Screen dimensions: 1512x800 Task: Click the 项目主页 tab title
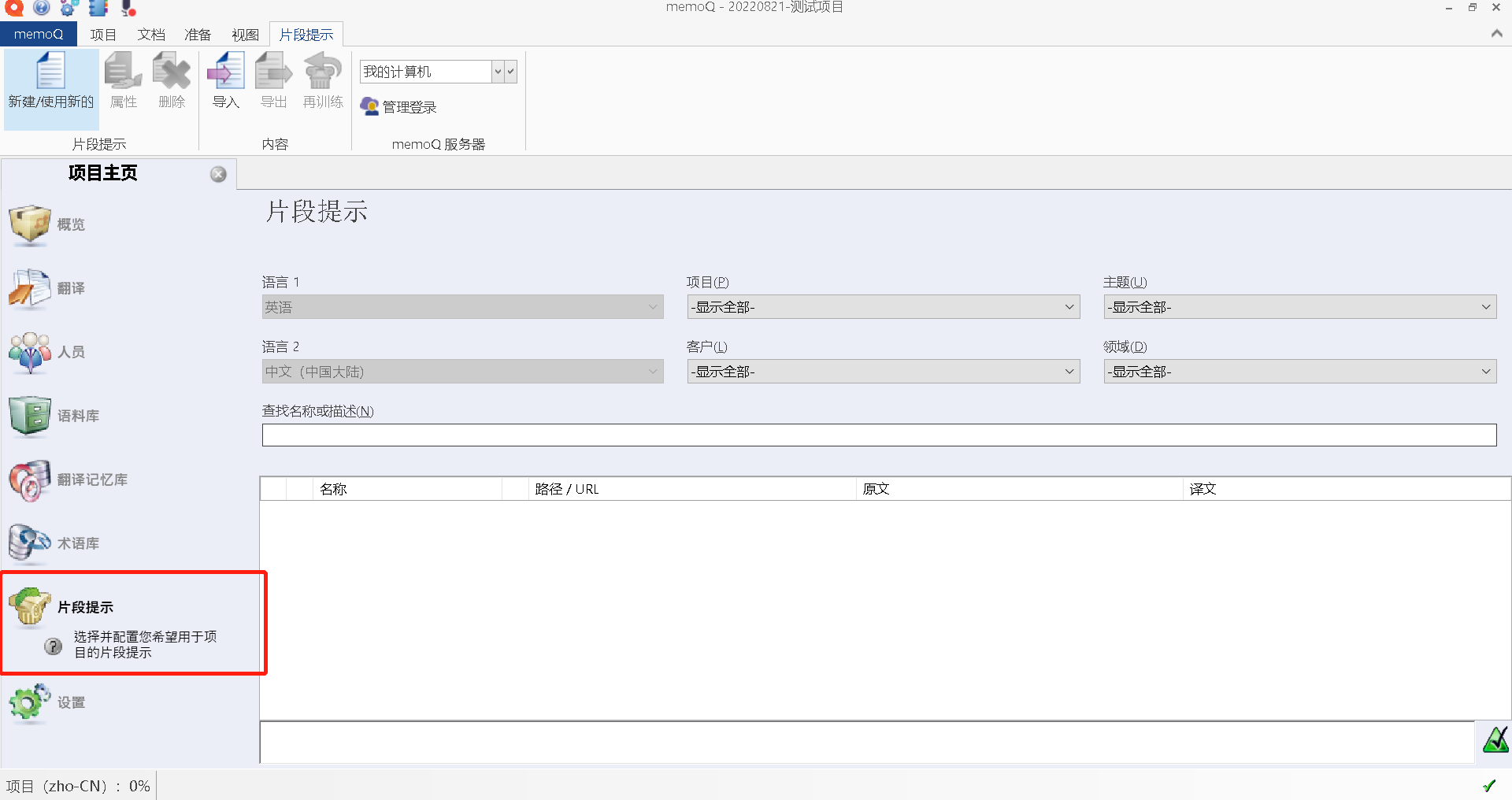click(102, 173)
